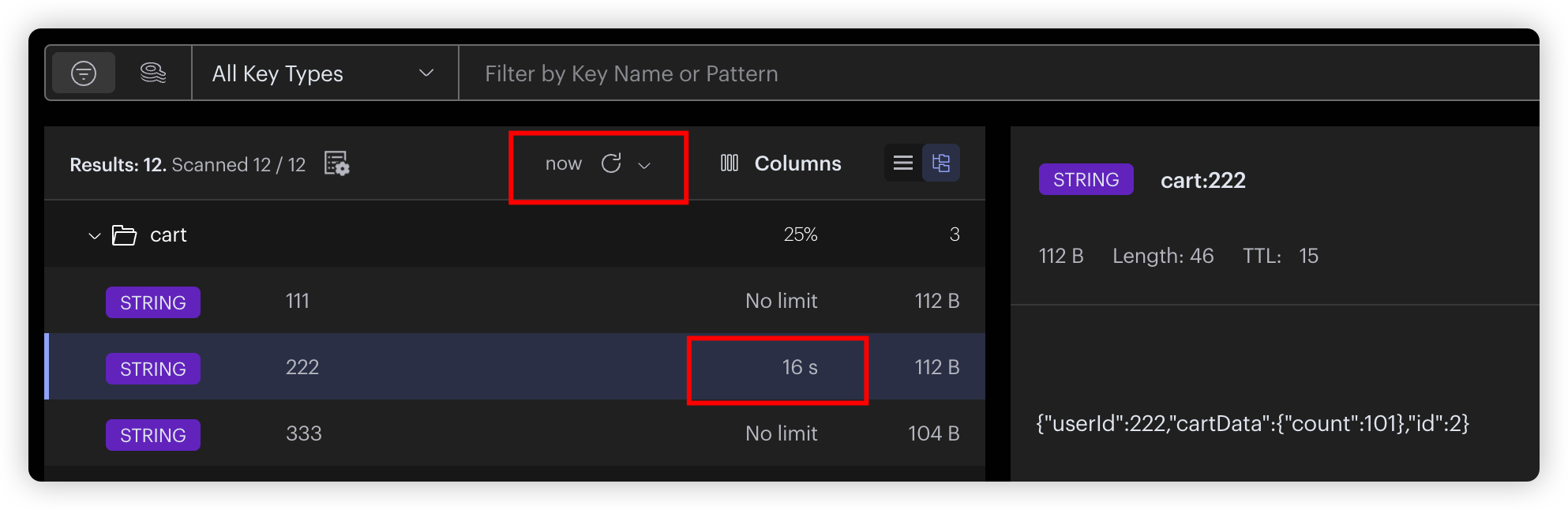
Task: Click the filter-by-key-name mode icon
Action: pos(84,73)
